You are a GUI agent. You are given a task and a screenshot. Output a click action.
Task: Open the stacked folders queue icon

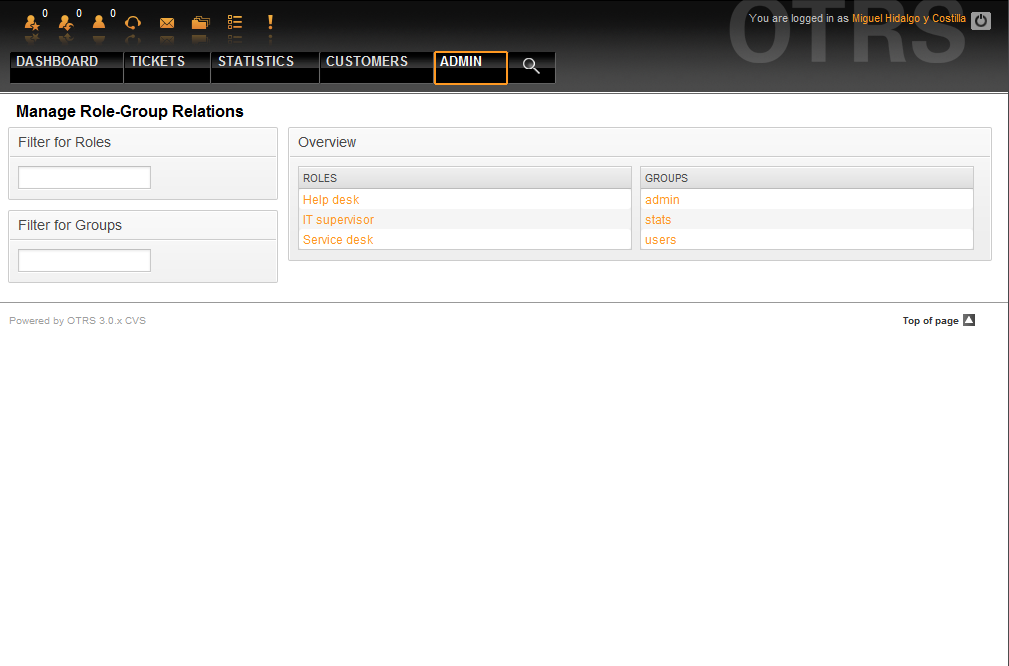click(200, 22)
